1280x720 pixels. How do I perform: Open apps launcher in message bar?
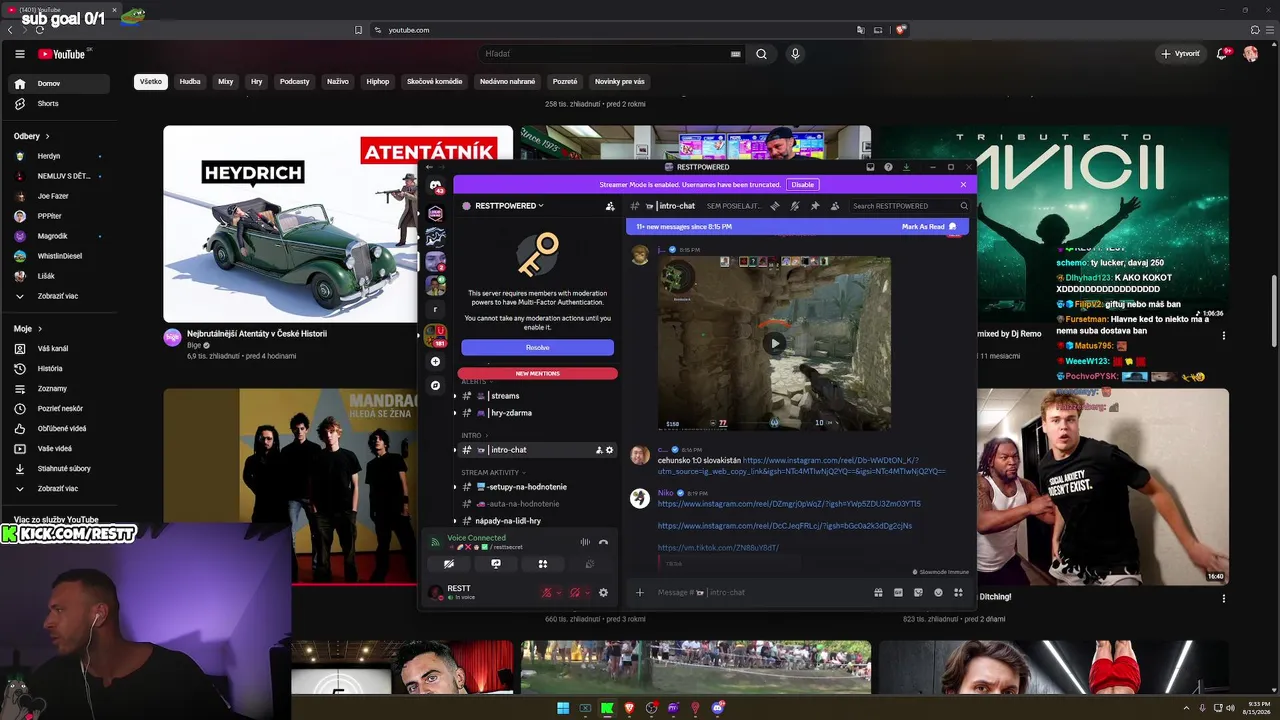pyautogui.click(x=958, y=592)
